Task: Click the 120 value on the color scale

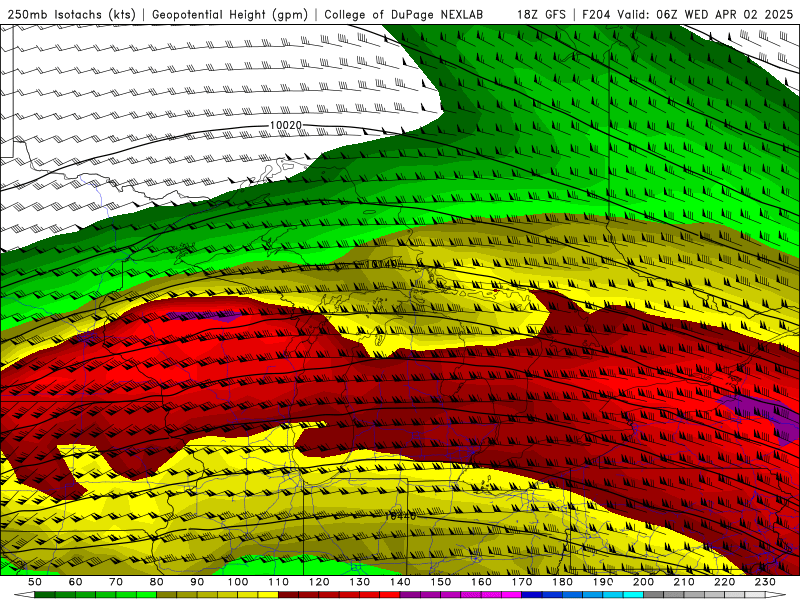Action: 319,582
